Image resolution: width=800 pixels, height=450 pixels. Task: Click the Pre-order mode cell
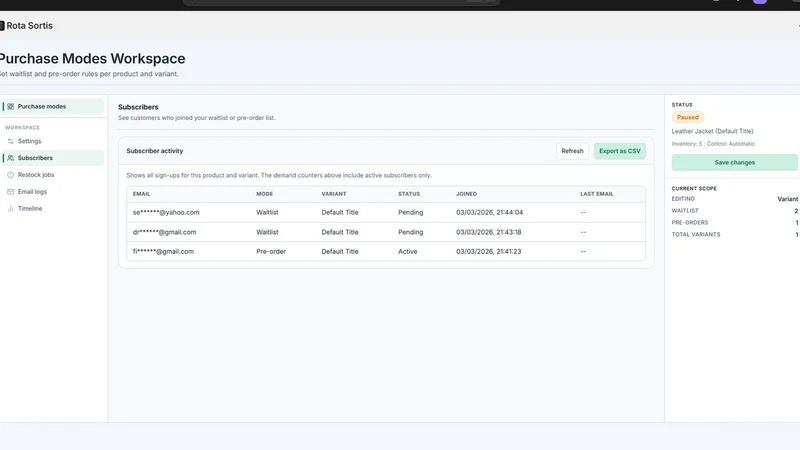pos(271,252)
